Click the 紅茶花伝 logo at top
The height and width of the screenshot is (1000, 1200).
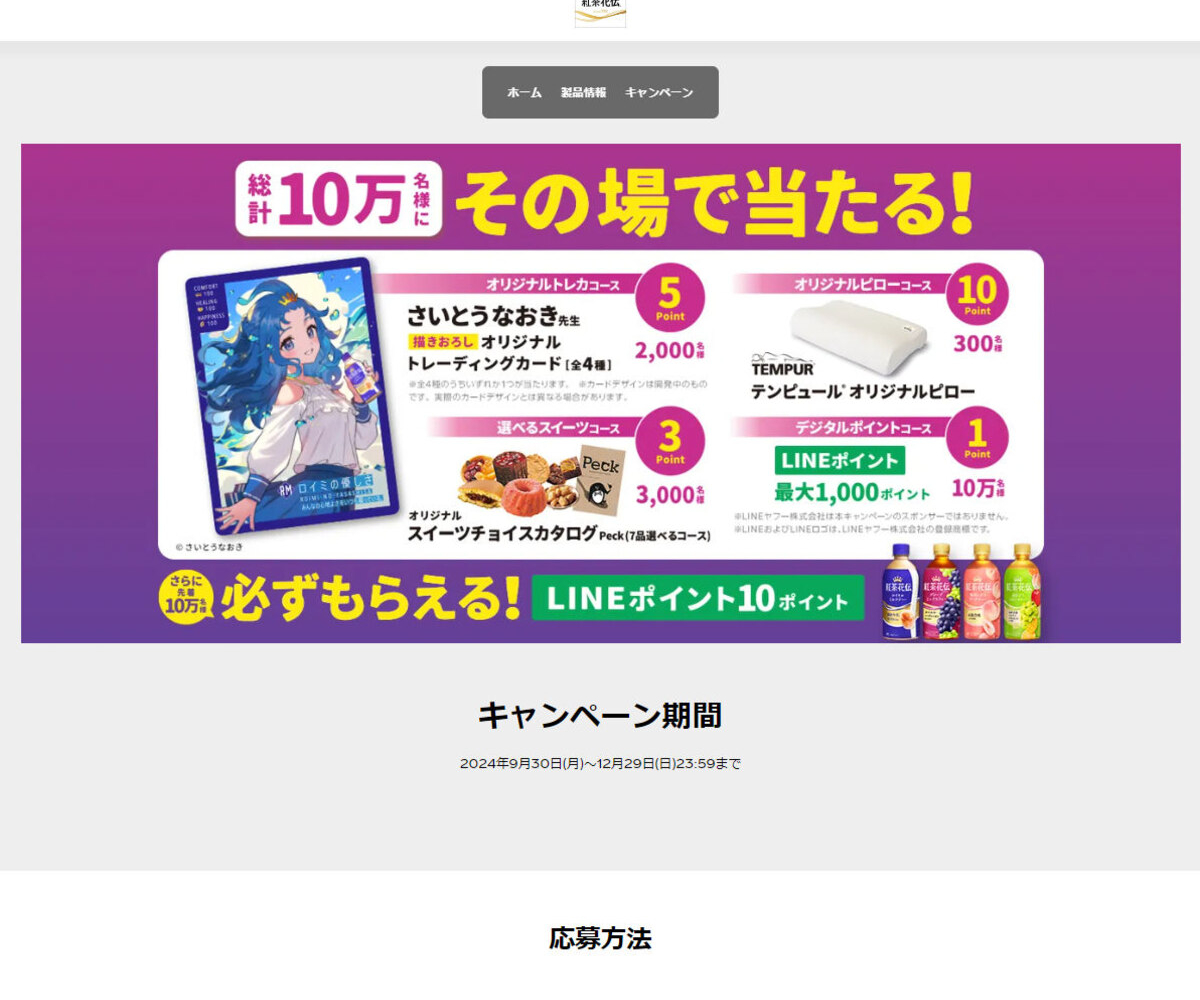tap(601, 13)
